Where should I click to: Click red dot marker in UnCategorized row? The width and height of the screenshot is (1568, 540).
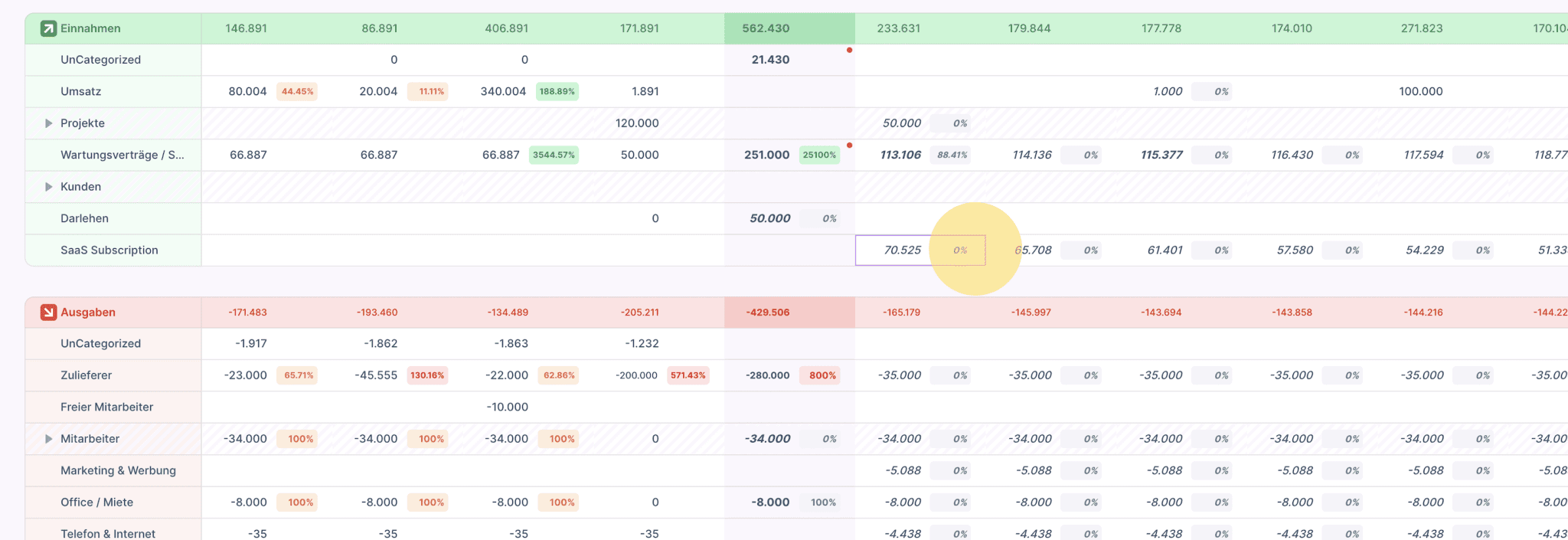849,51
